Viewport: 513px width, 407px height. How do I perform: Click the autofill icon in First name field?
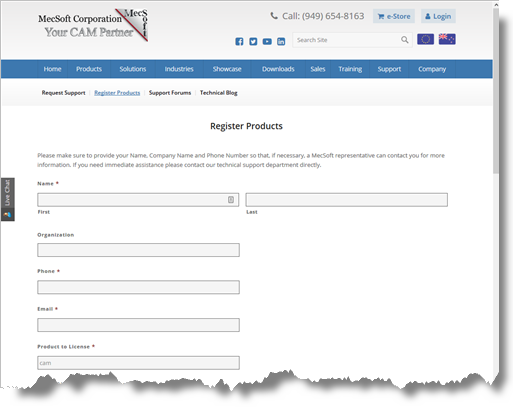coord(231,200)
